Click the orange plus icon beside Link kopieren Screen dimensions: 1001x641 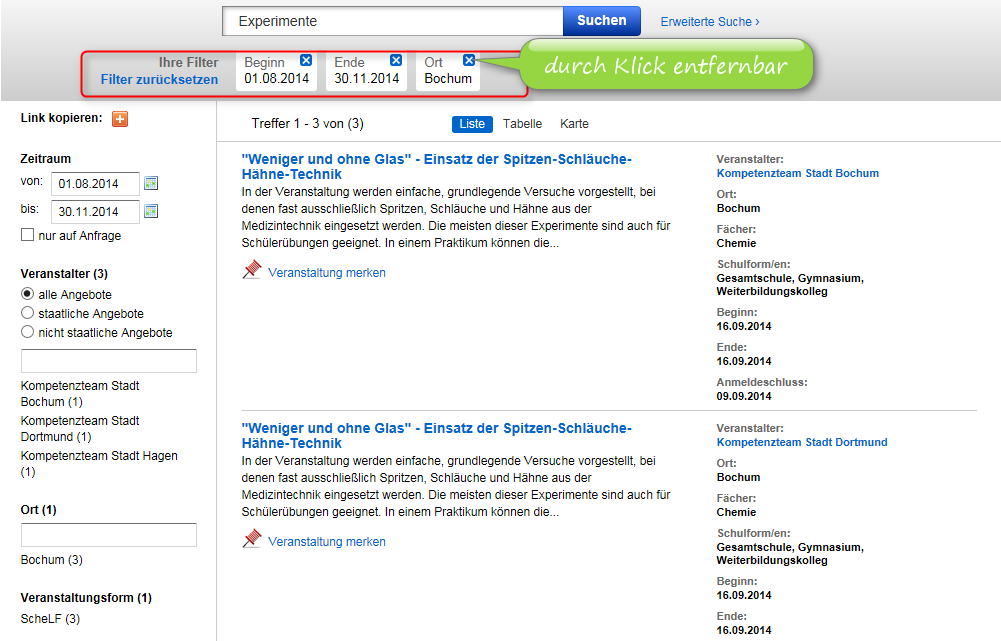[120, 119]
